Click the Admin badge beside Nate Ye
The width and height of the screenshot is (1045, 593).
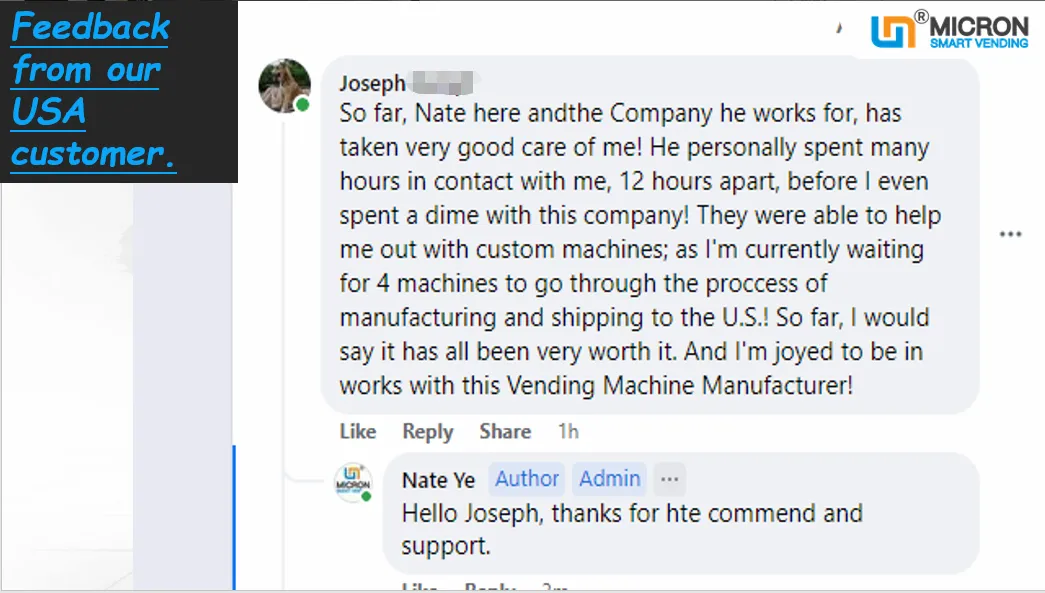click(x=609, y=479)
